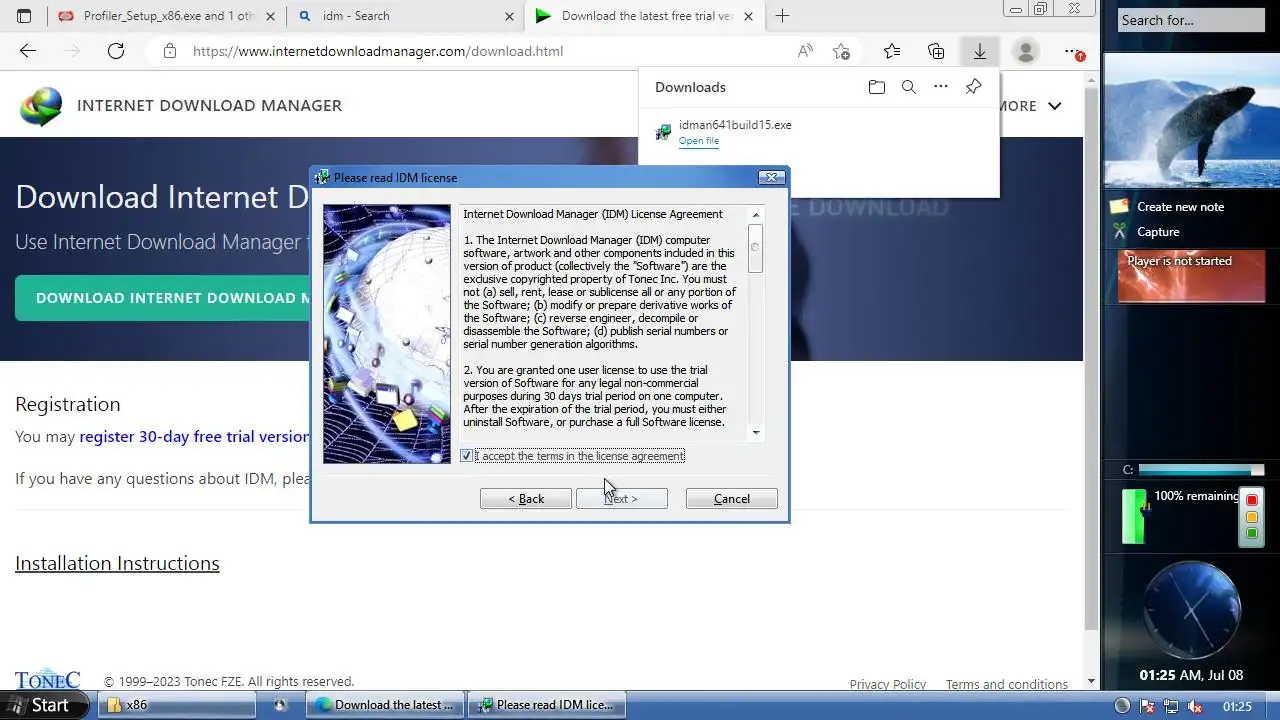Viewport: 1280px width, 720px height.
Task: Open the browser tab actions menu icon
Action: point(24,16)
